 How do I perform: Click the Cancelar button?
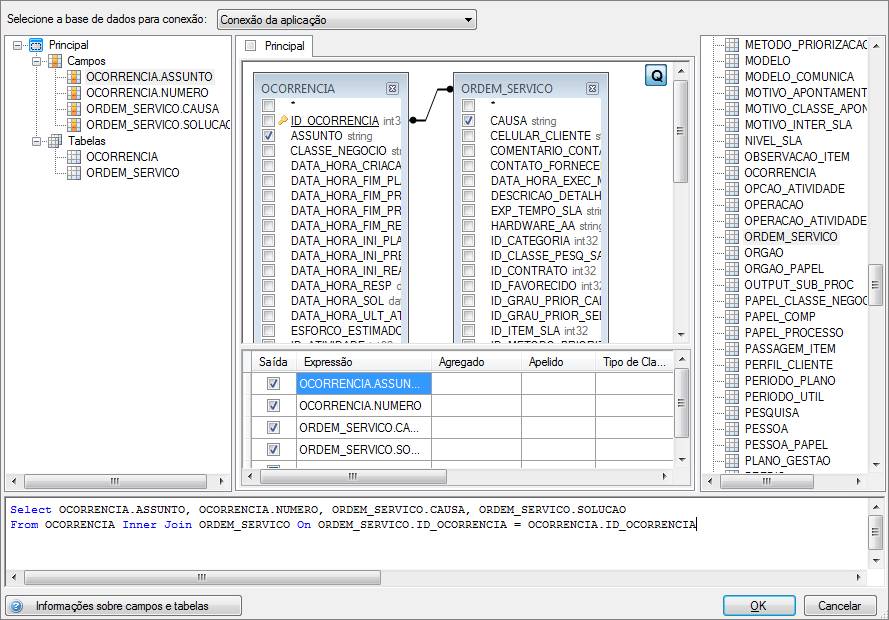click(839, 606)
